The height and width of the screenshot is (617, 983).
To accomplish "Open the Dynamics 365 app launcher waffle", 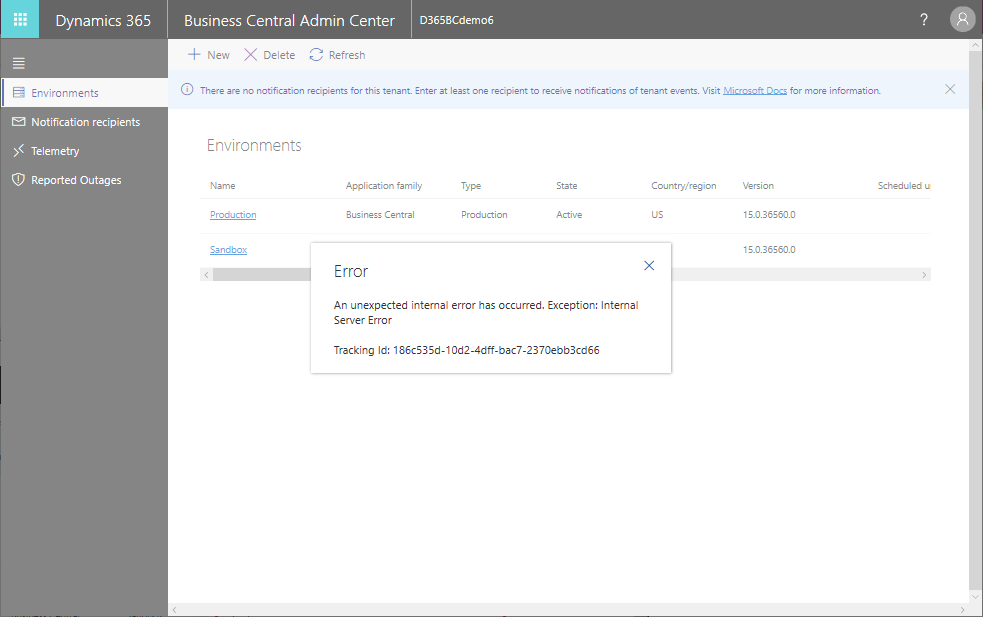I will pos(20,19).
